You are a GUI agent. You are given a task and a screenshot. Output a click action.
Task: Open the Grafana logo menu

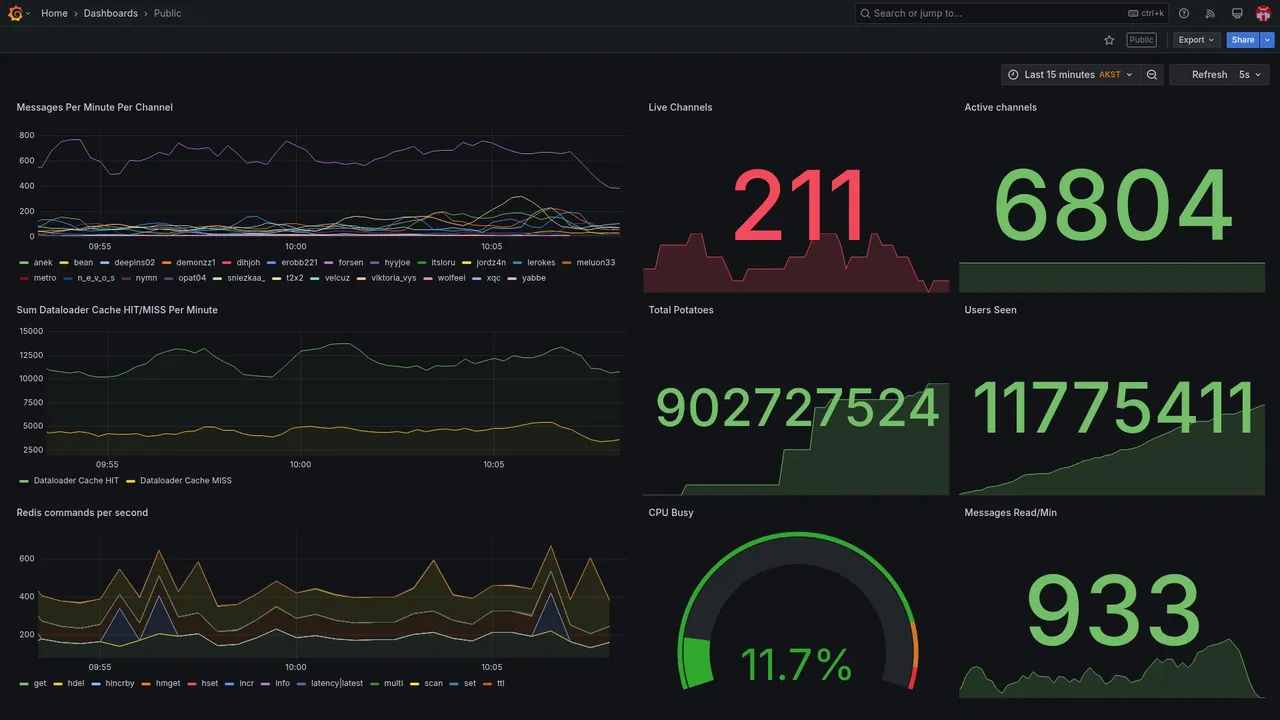(x=15, y=13)
